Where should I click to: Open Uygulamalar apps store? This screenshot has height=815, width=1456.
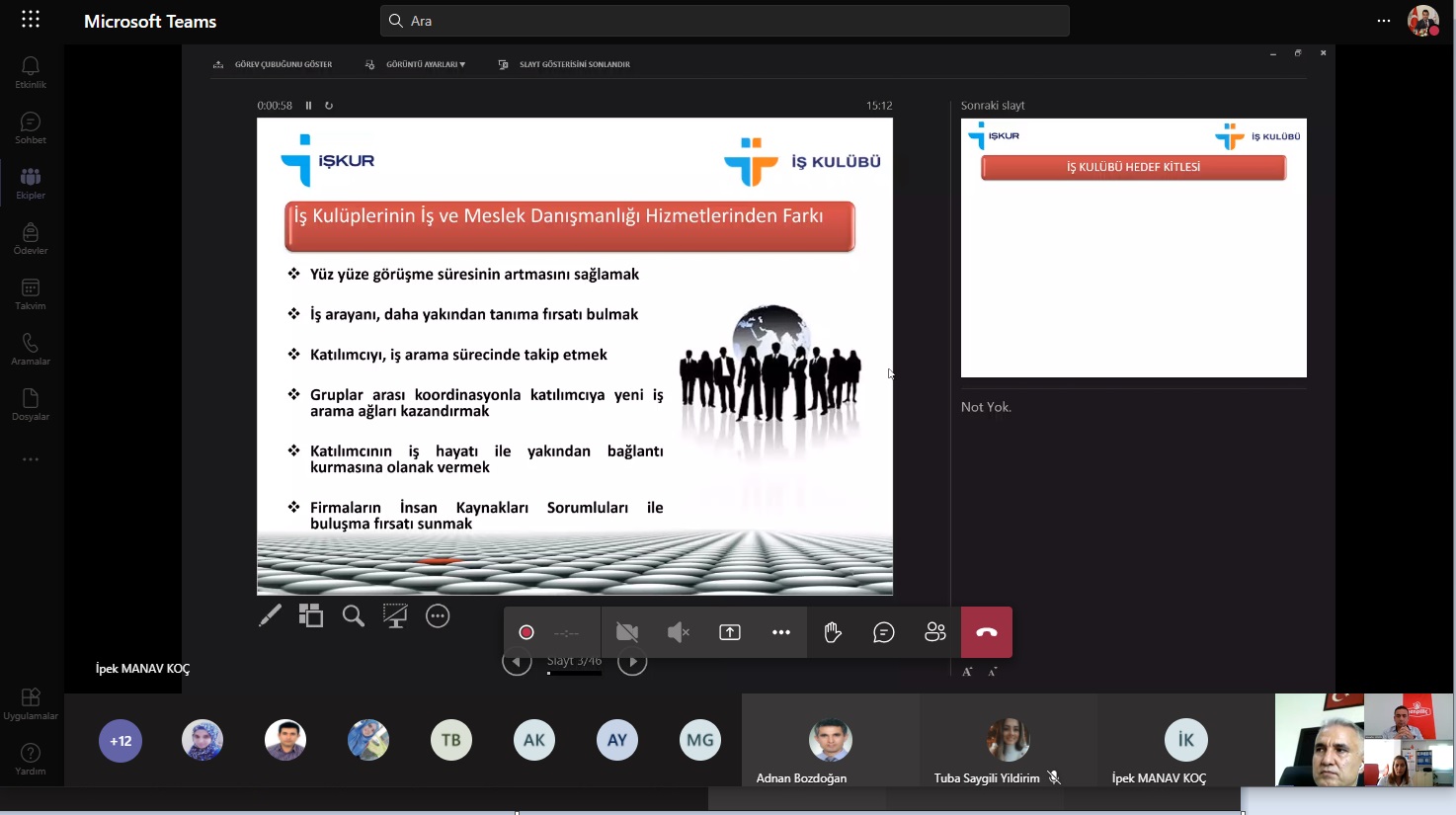click(x=31, y=703)
